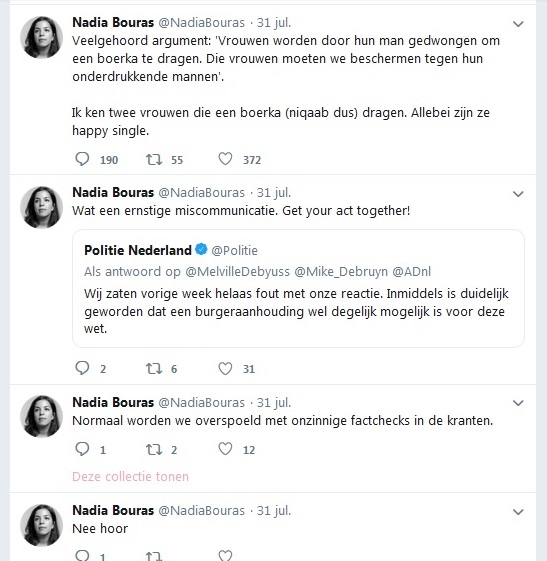Like the 'factchecks in de kranten' tweet

click(x=225, y=449)
